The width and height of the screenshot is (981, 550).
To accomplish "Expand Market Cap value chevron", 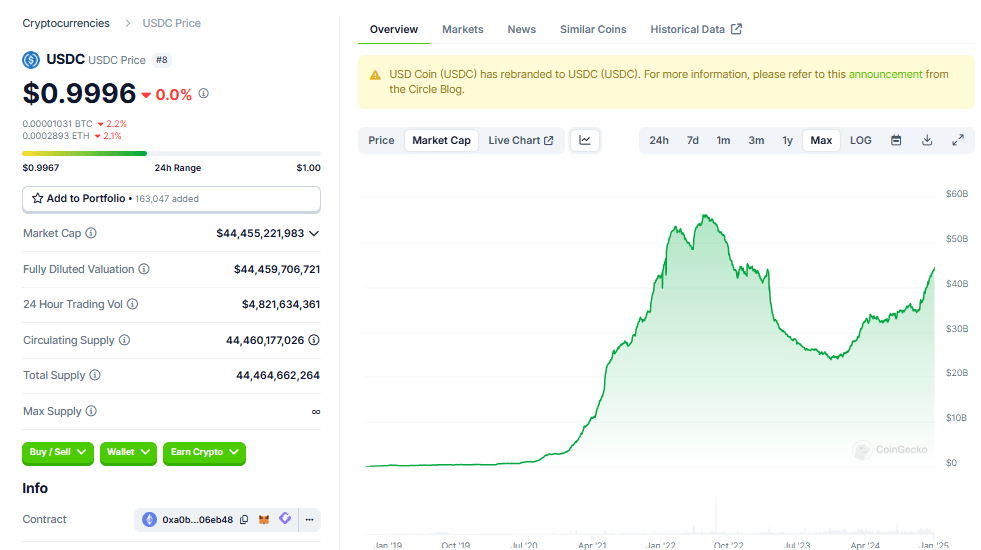I will (314, 233).
